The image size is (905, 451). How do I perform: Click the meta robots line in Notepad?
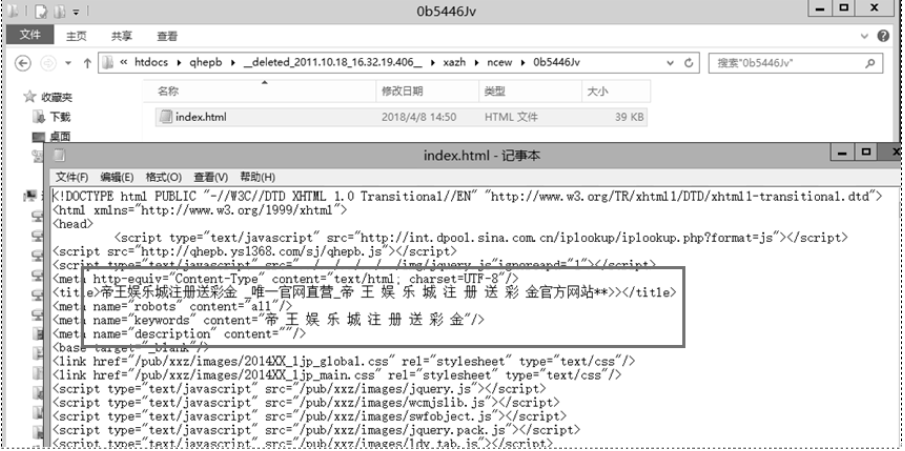pyautogui.click(x=173, y=306)
